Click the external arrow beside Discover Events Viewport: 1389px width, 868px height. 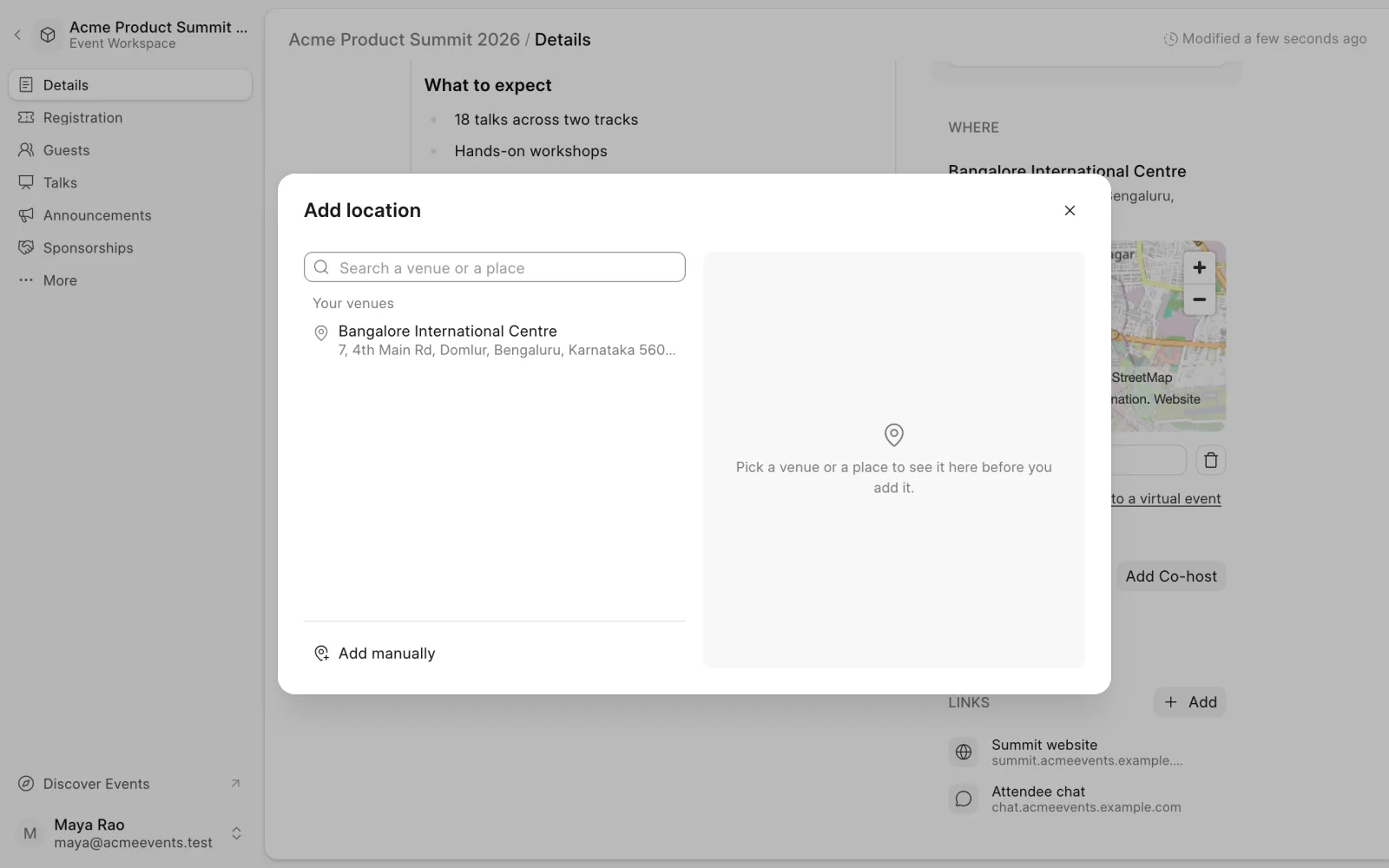(235, 784)
